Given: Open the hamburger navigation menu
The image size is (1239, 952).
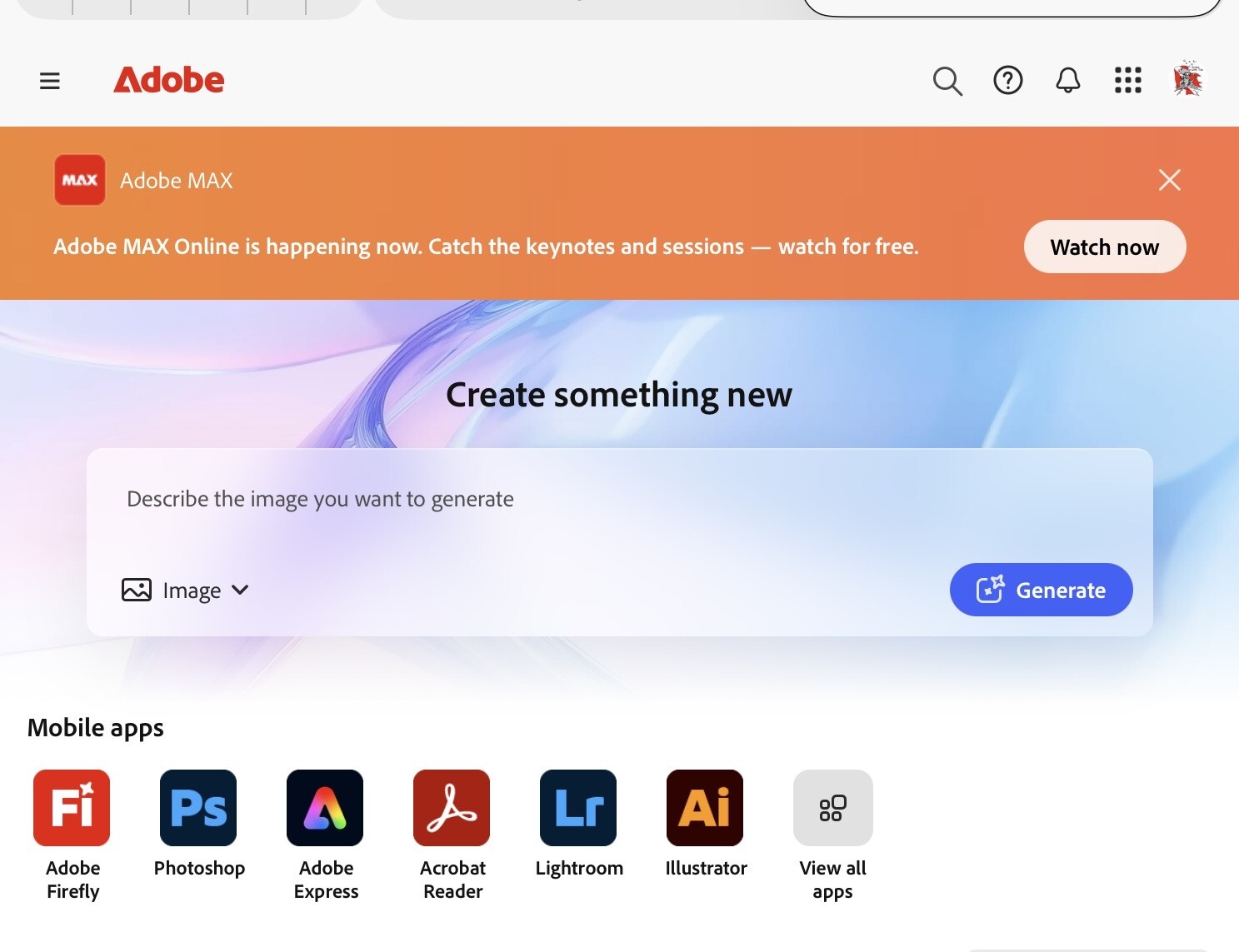Looking at the screenshot, I should 50,81.
